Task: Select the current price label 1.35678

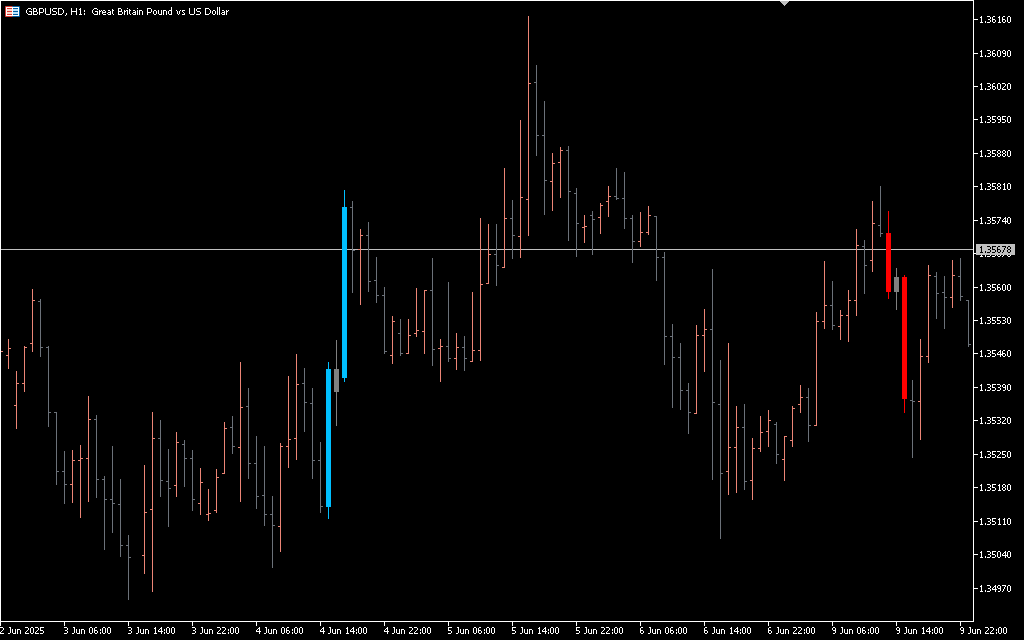Action: pos(995,249)
